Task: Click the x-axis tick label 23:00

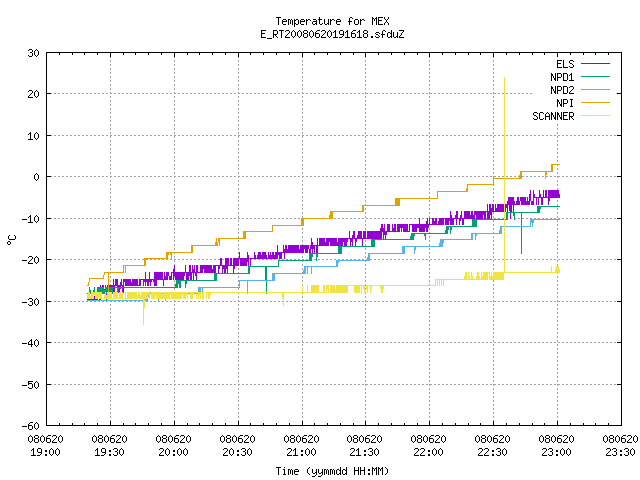Action: [x=556, y=452]
